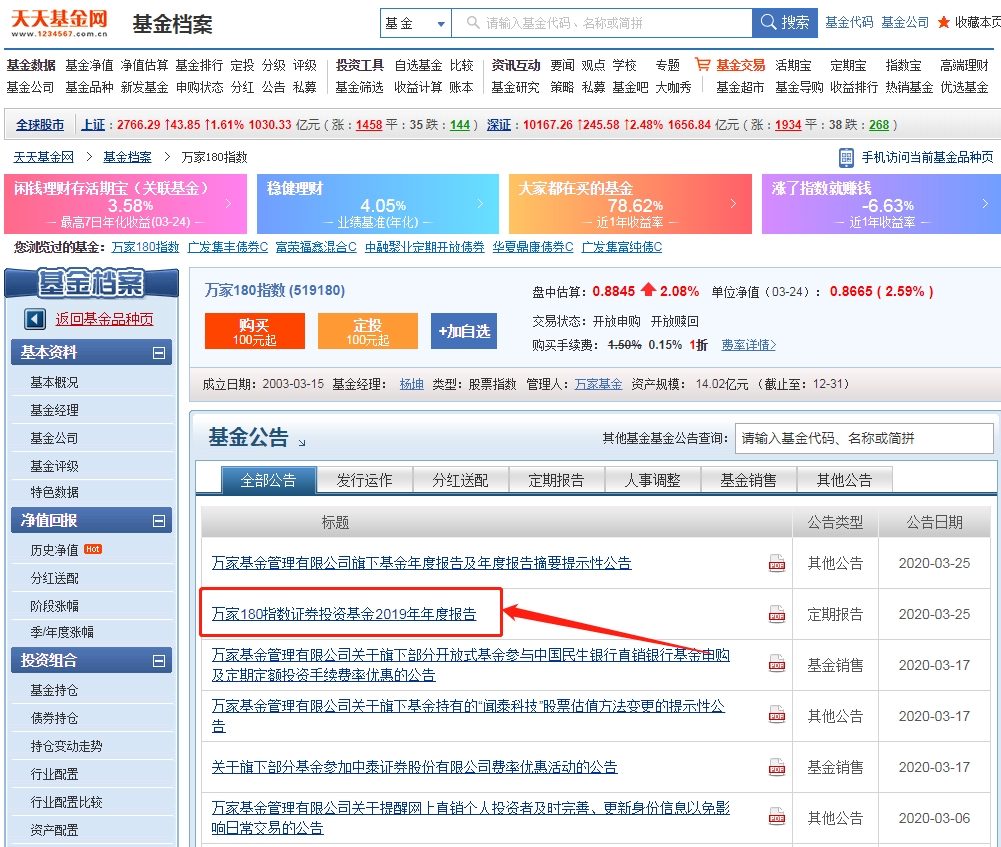Click the red 购买 button
This screenshot has width=1001, height=847.
(255, 332)
